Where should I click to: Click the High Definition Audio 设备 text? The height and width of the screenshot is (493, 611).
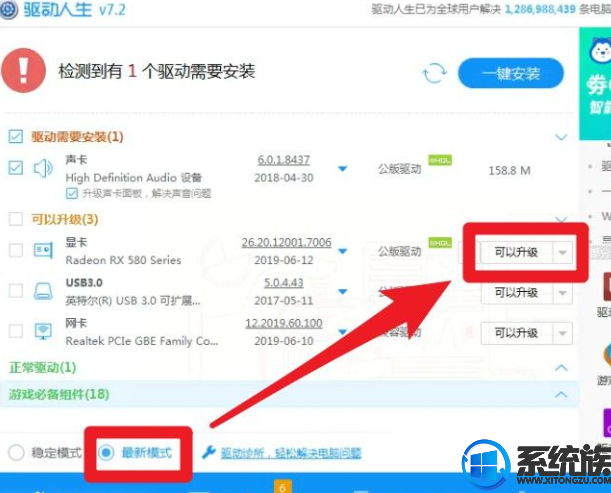[134, 178]
